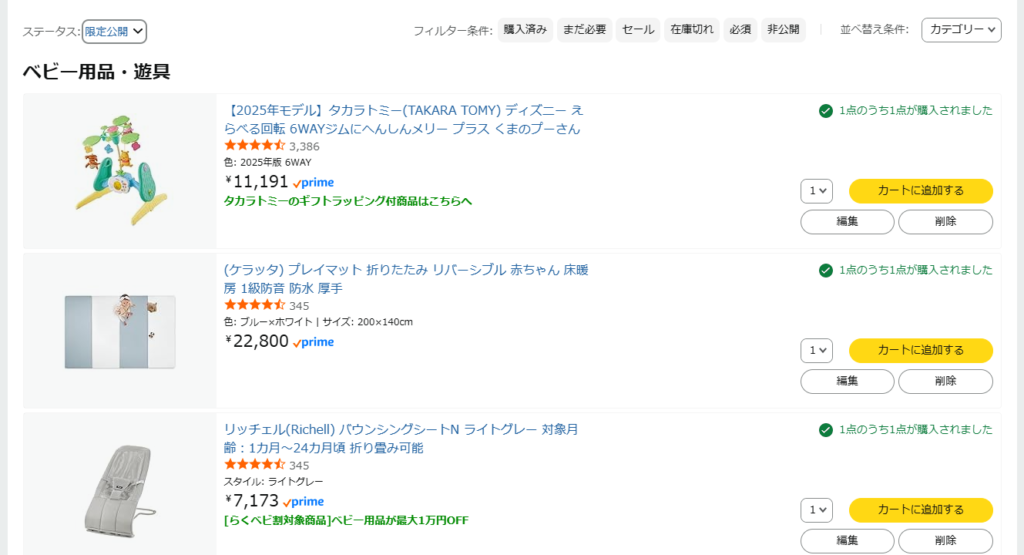Click star rating of Kerätta playmat
The image size is (1024, 555).
[x=255, y=305]
